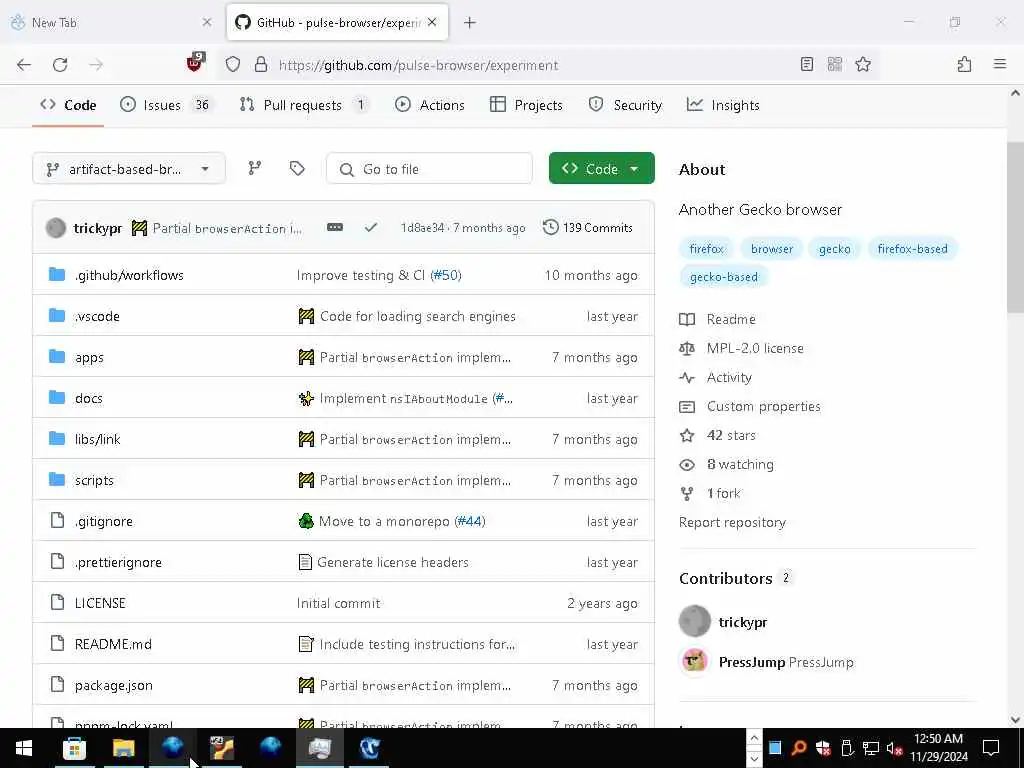This screenshot has width=1024, height=768.
Task: Select the New Tab browser tab
Action: pos(111,22)
